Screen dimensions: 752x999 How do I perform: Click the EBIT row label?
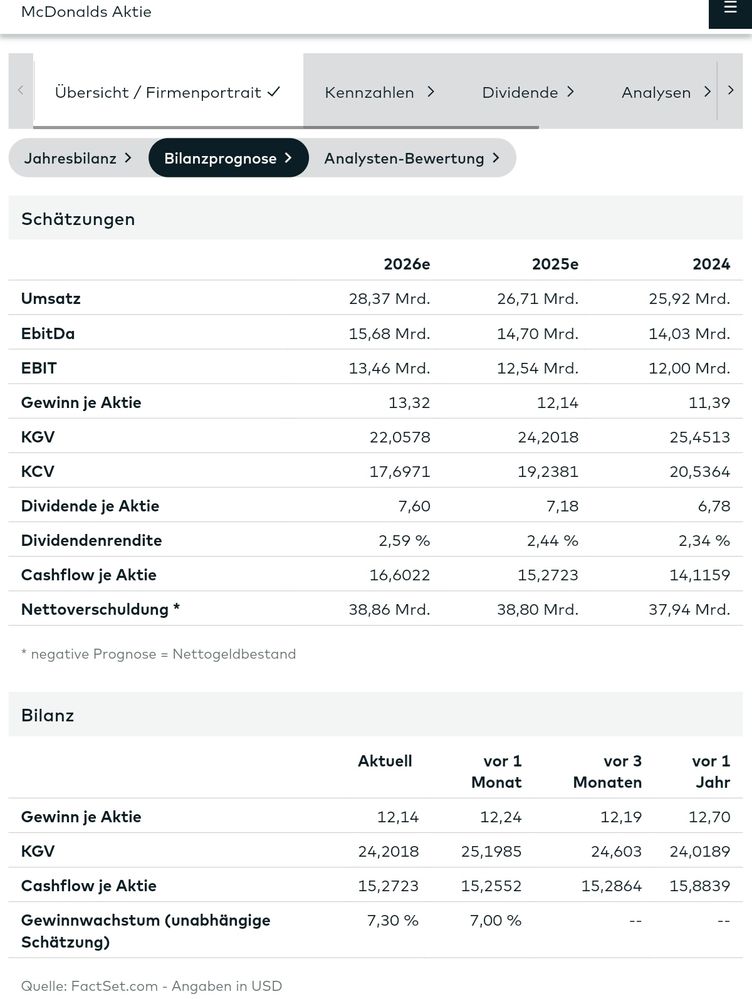[39, 368]
